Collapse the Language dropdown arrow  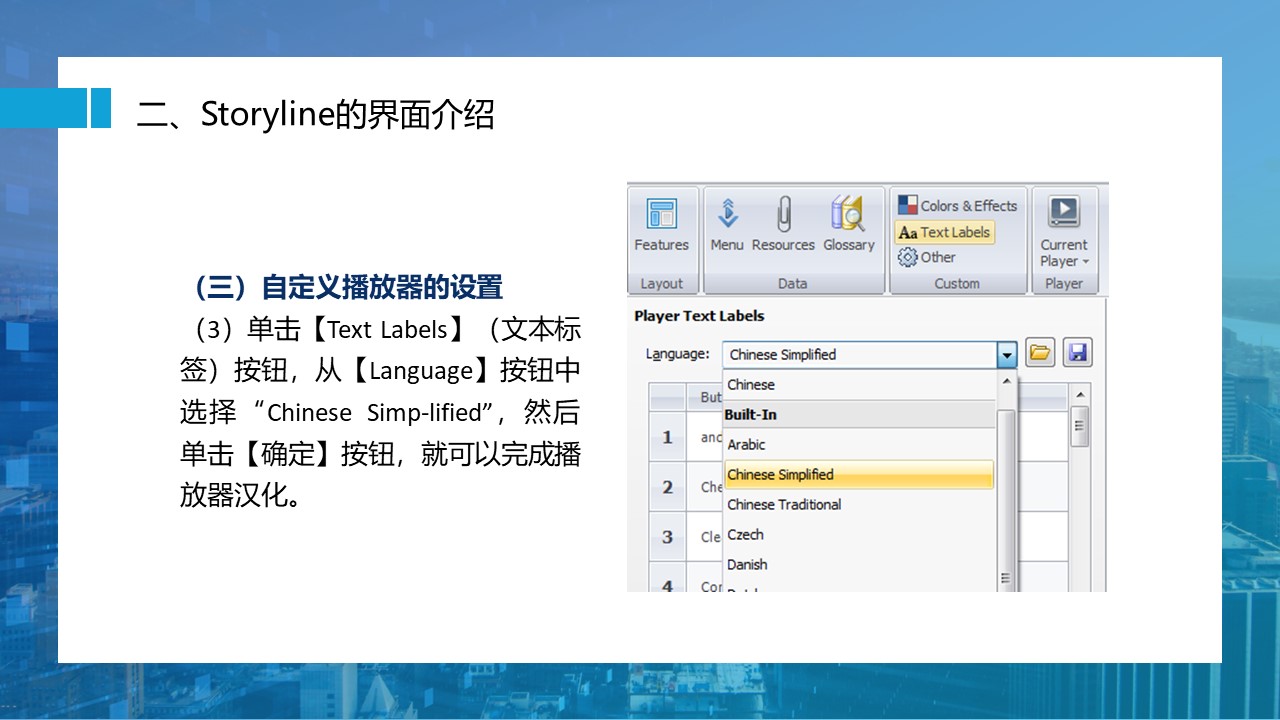(x=1007, y=355)
